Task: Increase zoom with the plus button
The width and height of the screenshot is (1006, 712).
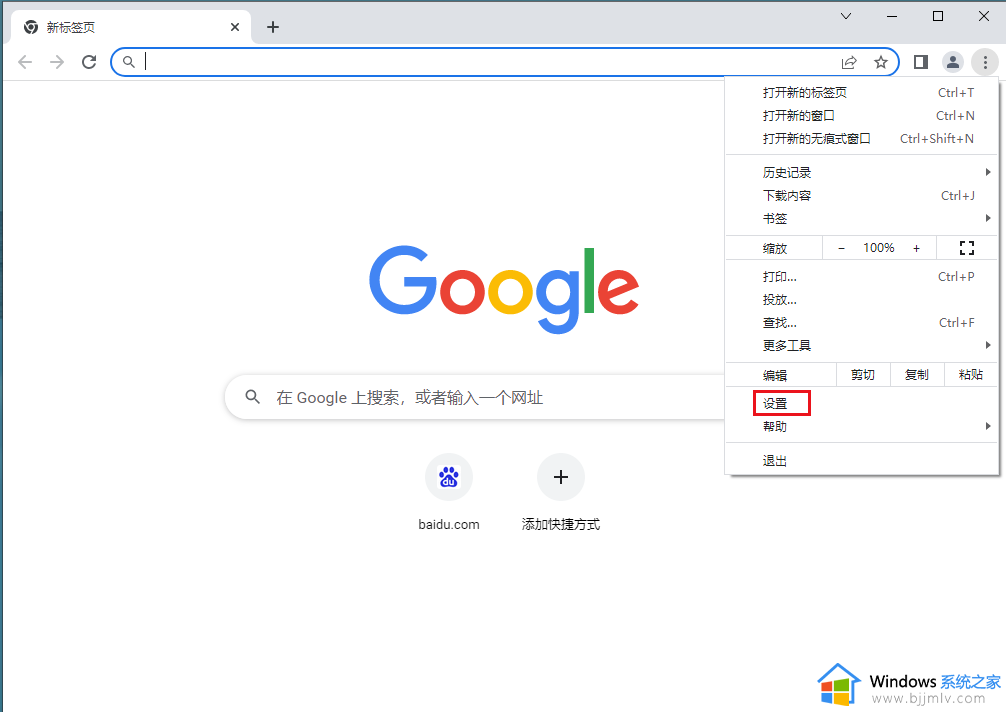Action: coord(916,248)
